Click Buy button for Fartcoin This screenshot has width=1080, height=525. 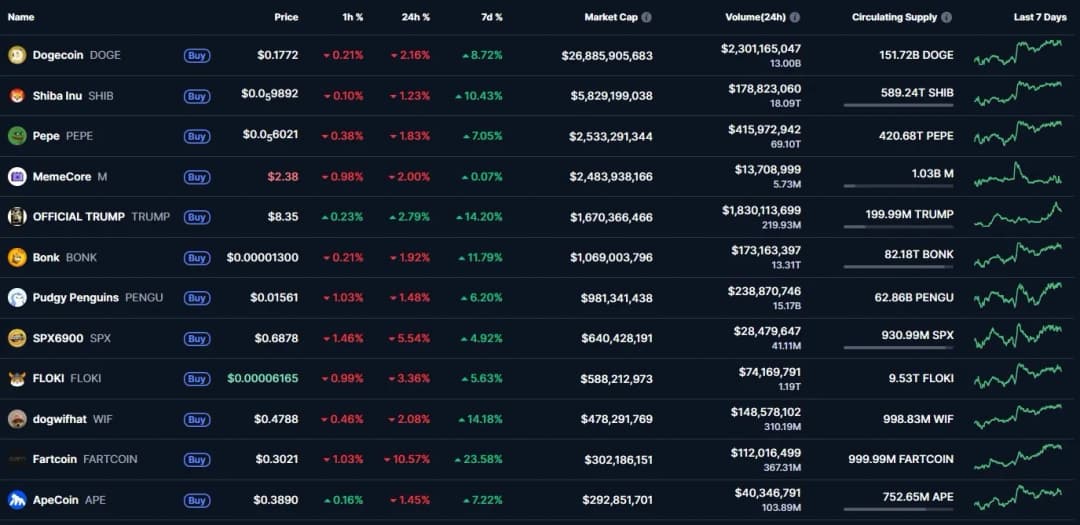pos(197,460)
